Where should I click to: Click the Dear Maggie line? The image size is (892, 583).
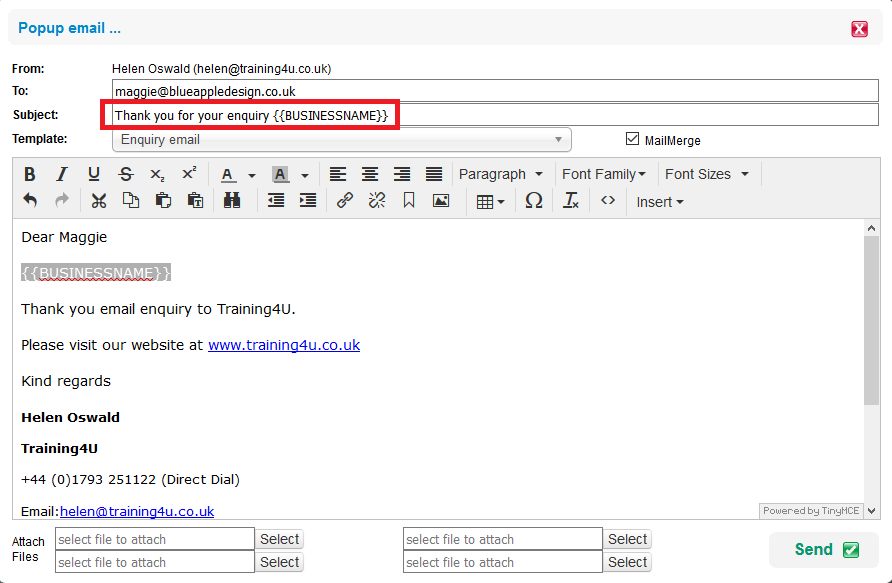tap(64, 237)
